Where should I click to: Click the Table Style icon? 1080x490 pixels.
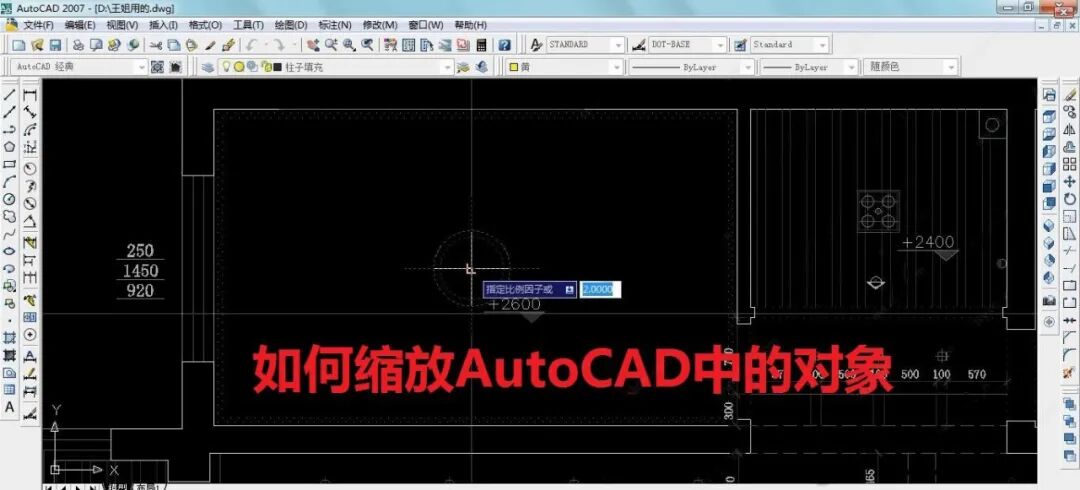pos(740,45)
